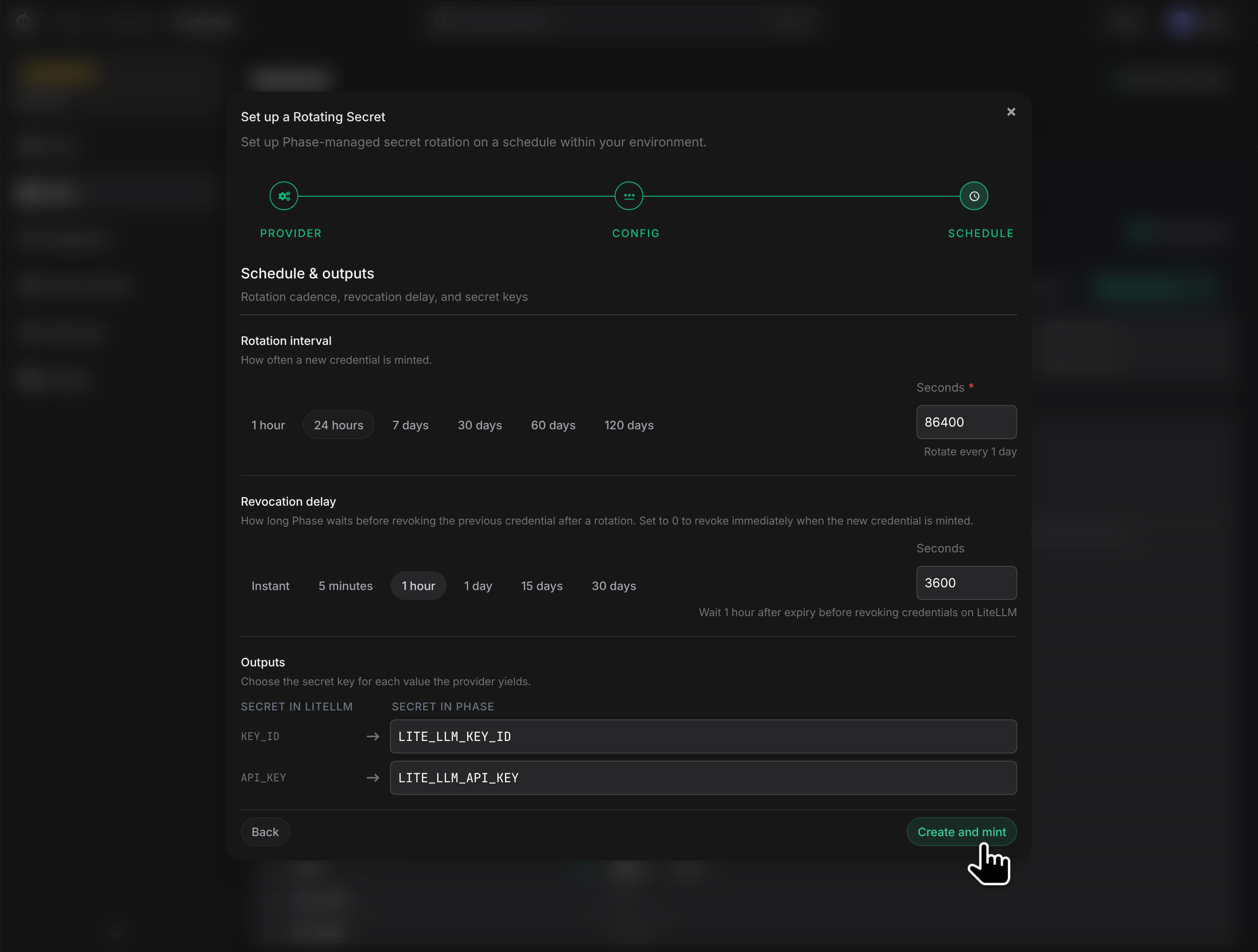Choose 15 days revocation delay
The image size is (1258, 952).
click(542, 586)
